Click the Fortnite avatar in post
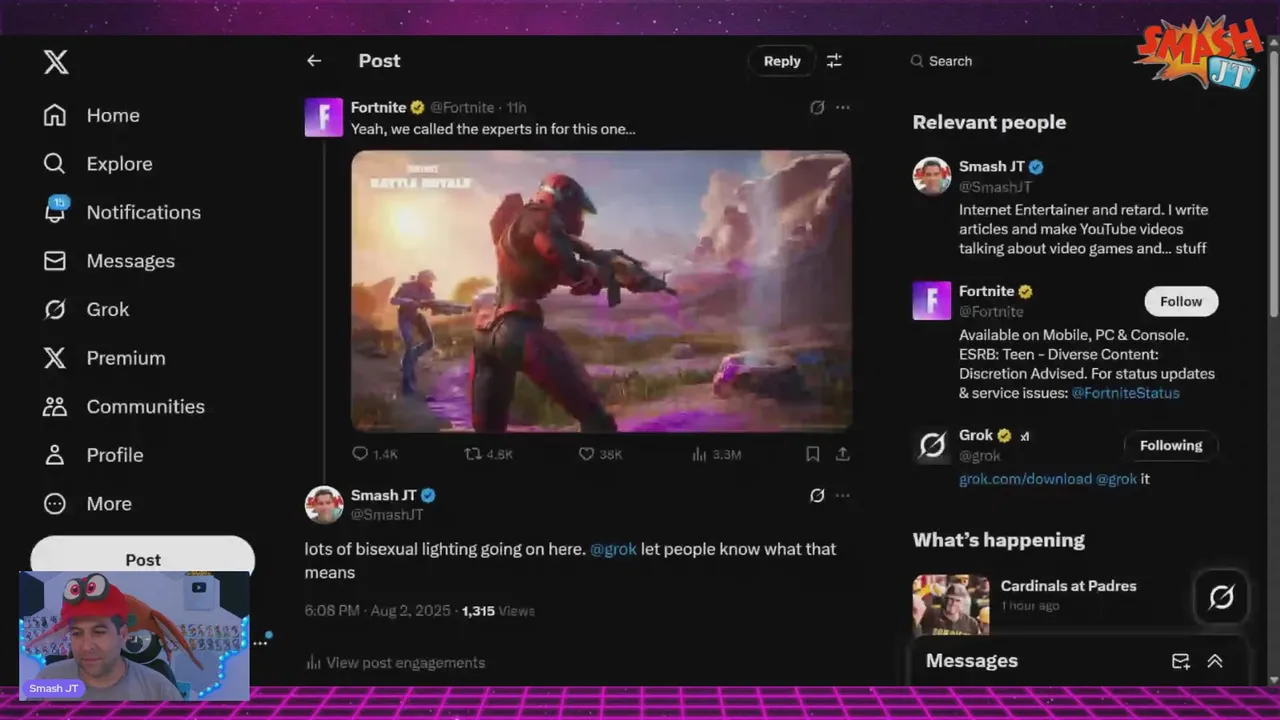The image size is (1280, 720). tap(324, 117)
